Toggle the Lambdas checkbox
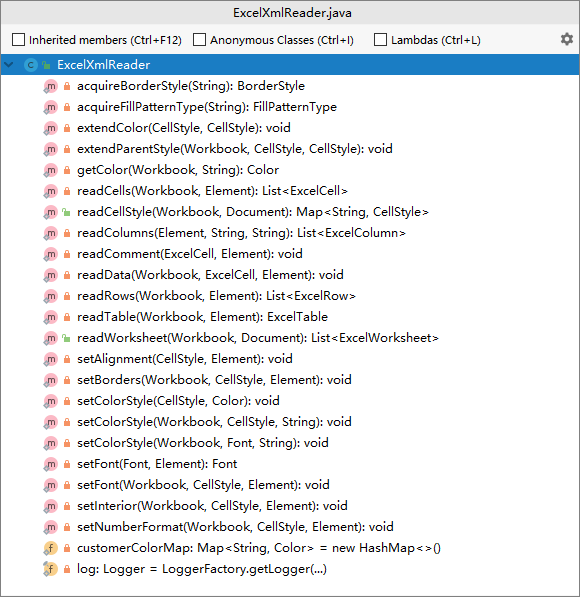 tap(380, 40)
